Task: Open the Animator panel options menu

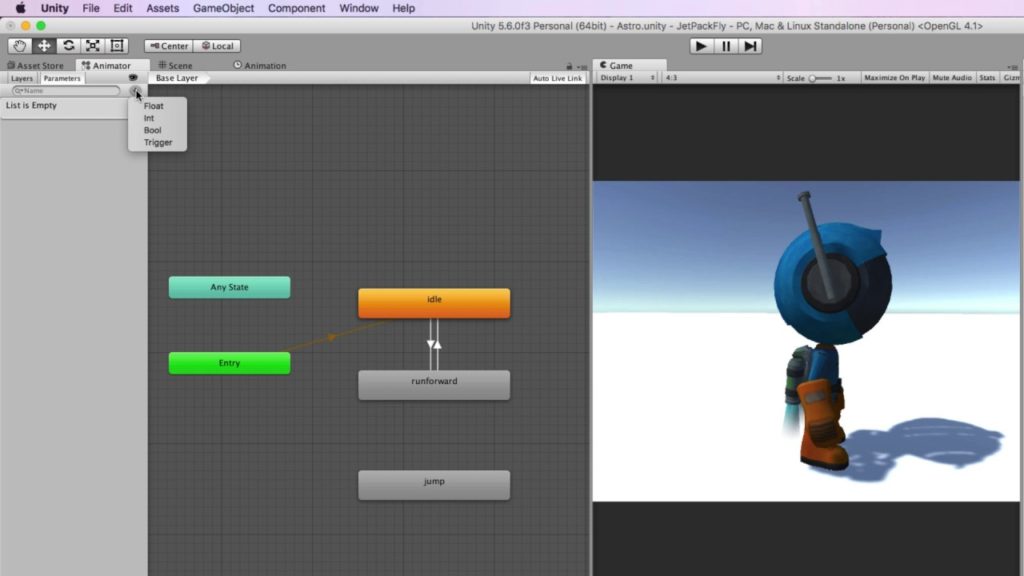Action: point(582,67)
